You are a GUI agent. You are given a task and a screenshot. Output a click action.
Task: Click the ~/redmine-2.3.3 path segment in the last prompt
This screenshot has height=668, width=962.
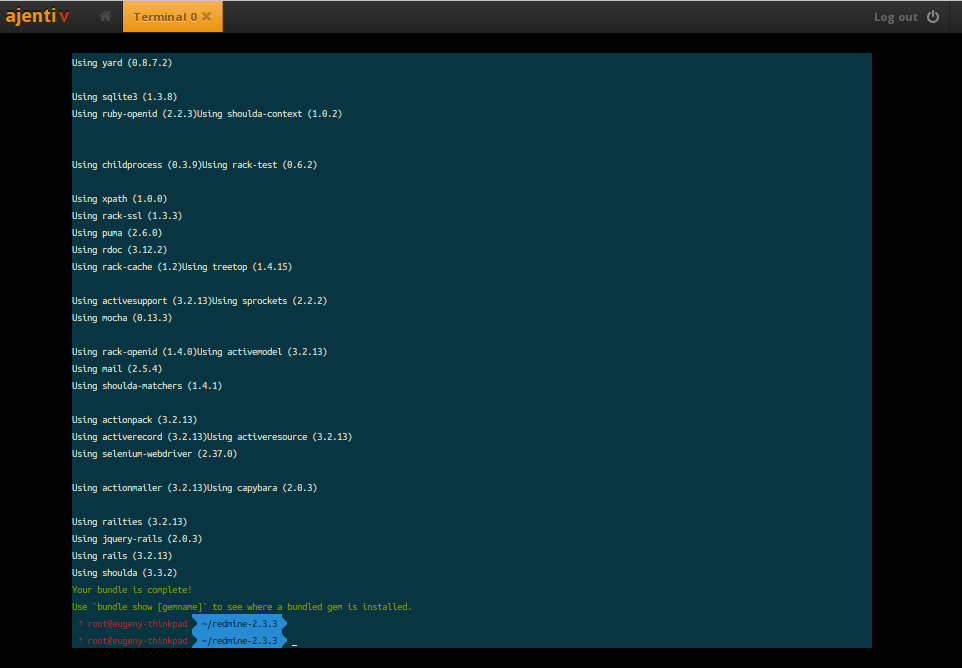click(x=239, y=640)
